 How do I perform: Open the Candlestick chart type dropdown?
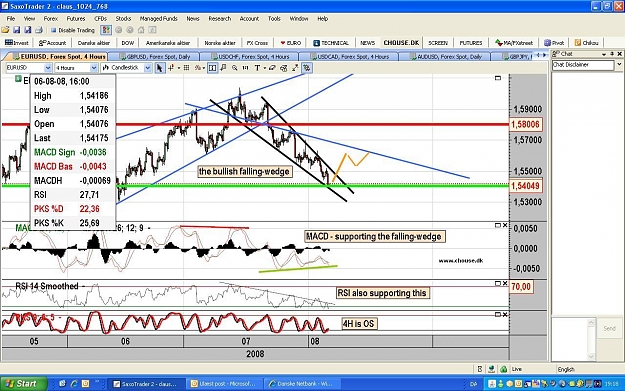(x=147, y=68)
